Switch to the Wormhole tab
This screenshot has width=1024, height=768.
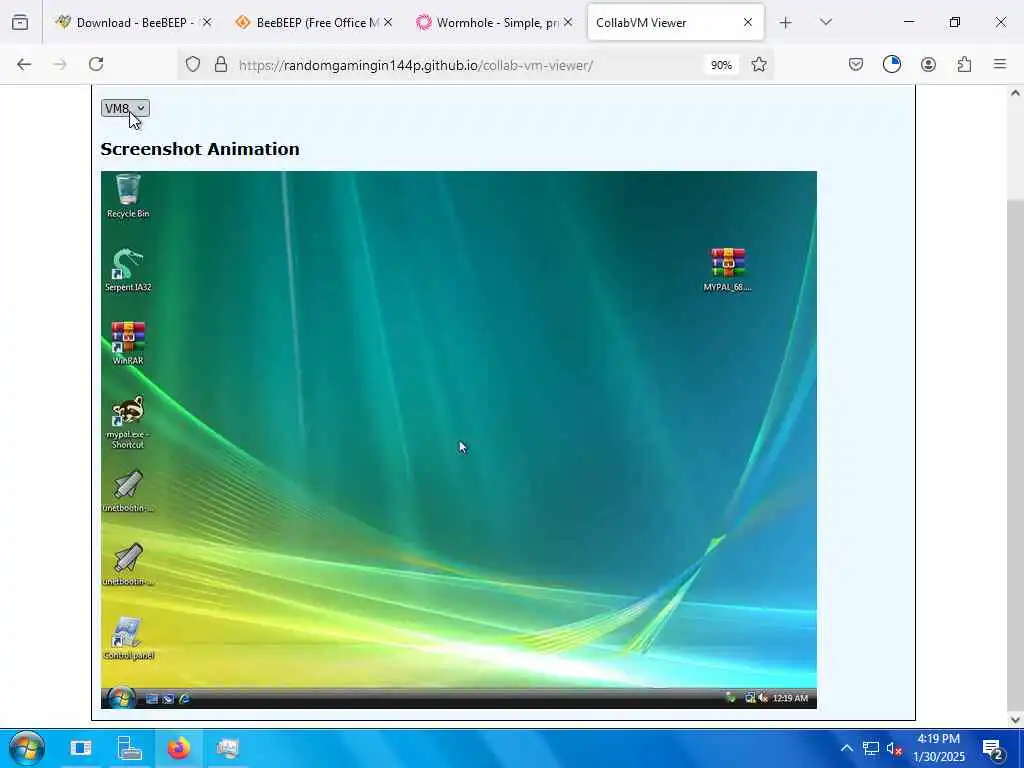click(495, 22)
